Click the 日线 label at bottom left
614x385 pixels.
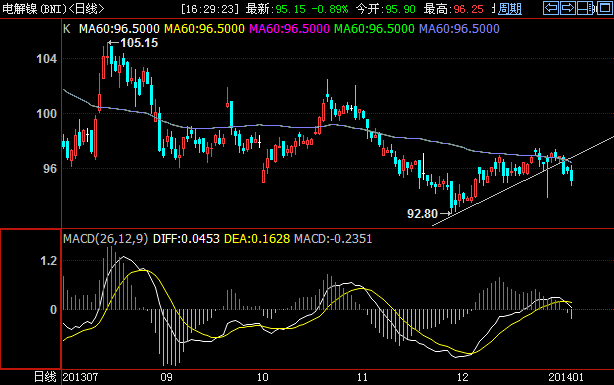point(45,377)
